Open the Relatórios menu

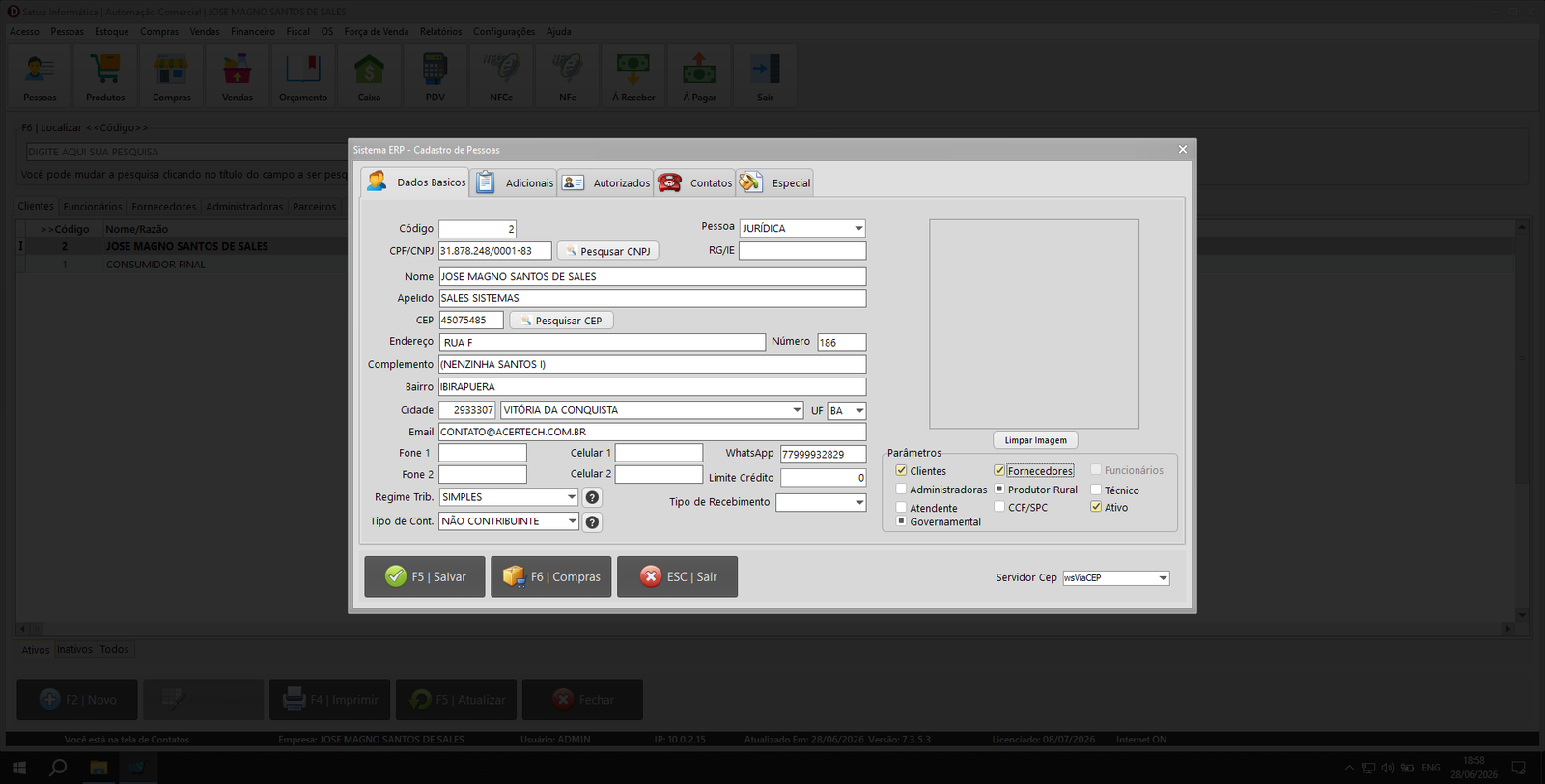pos(440,31)
